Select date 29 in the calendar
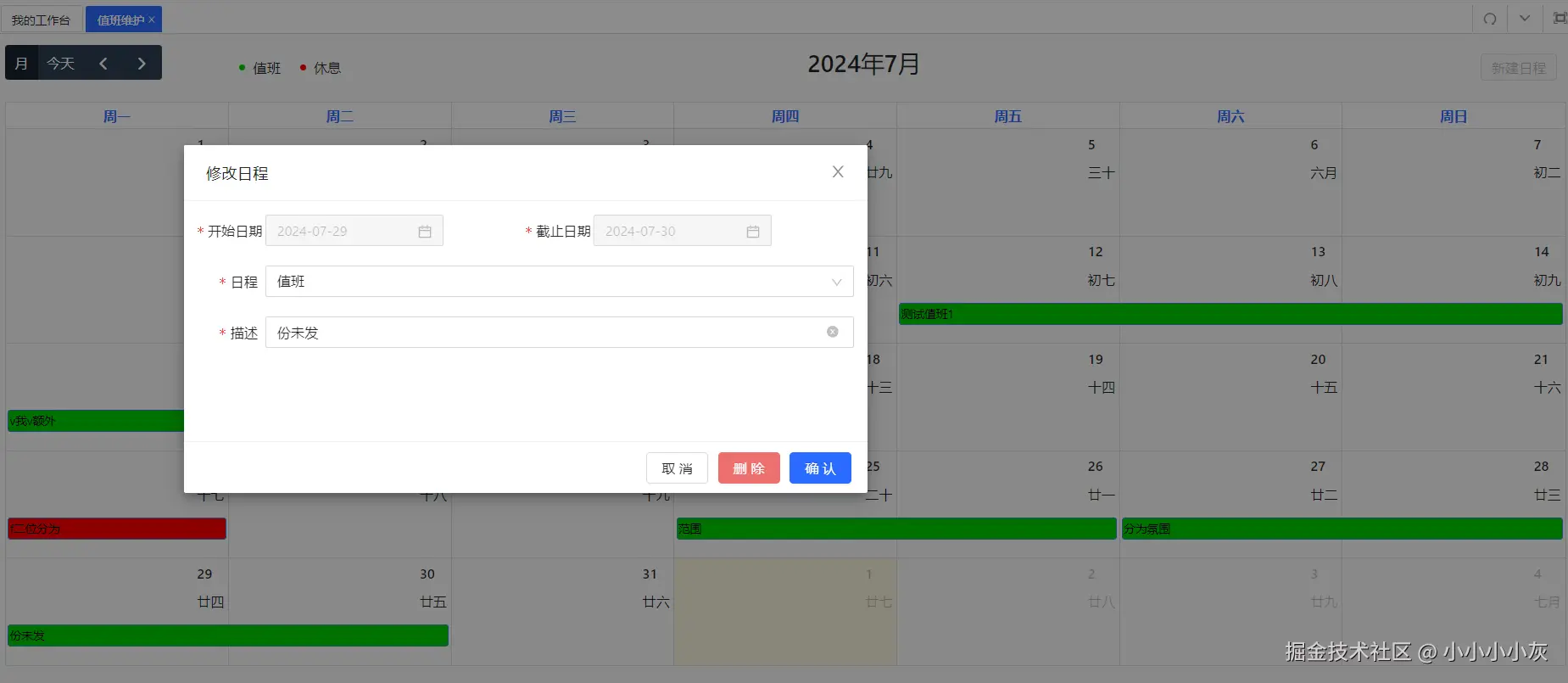The height and width of the screenshot is (683, 1568). click(x=204, y=574)
